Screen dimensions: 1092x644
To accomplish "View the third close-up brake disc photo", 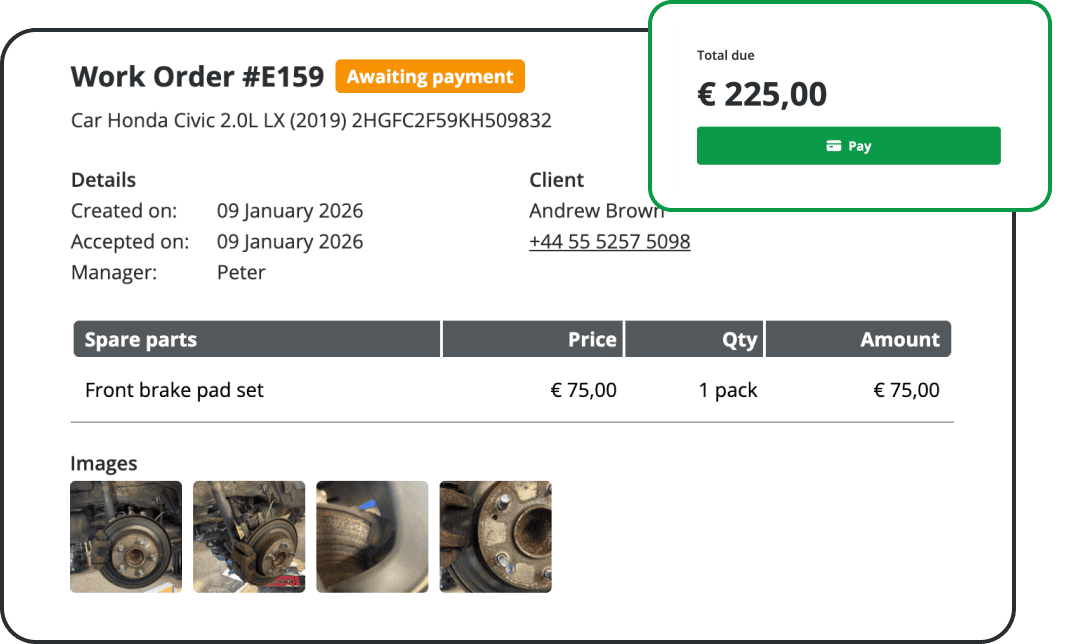I will click(x=371, y=536).
